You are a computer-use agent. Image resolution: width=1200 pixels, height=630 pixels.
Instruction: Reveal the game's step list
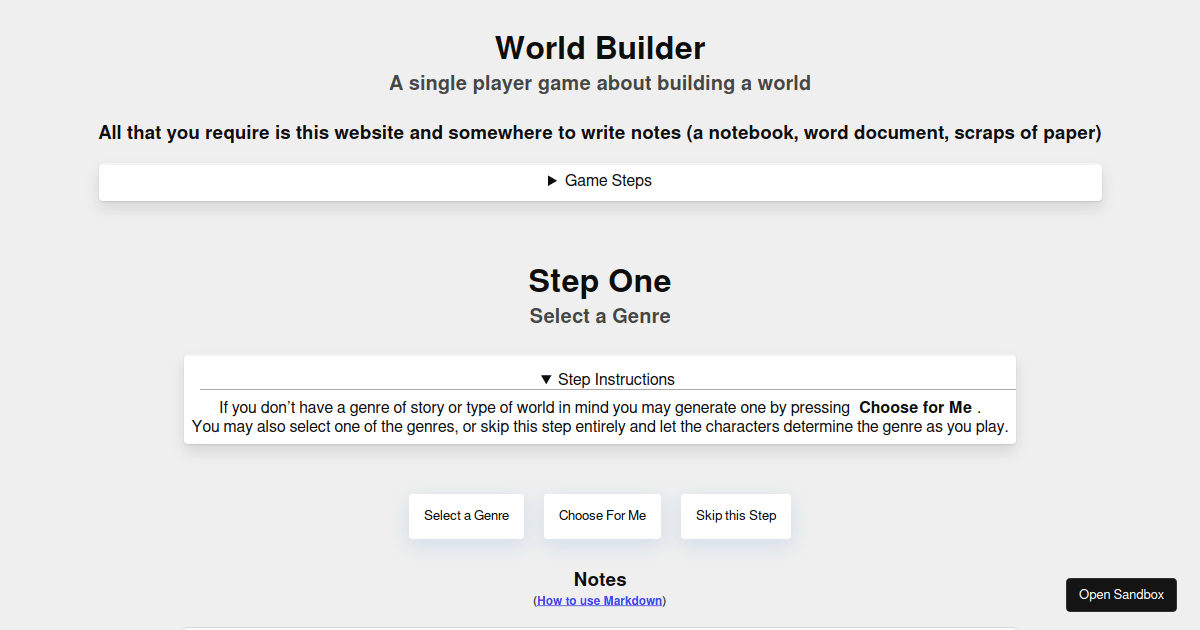(x=599, y=181)
